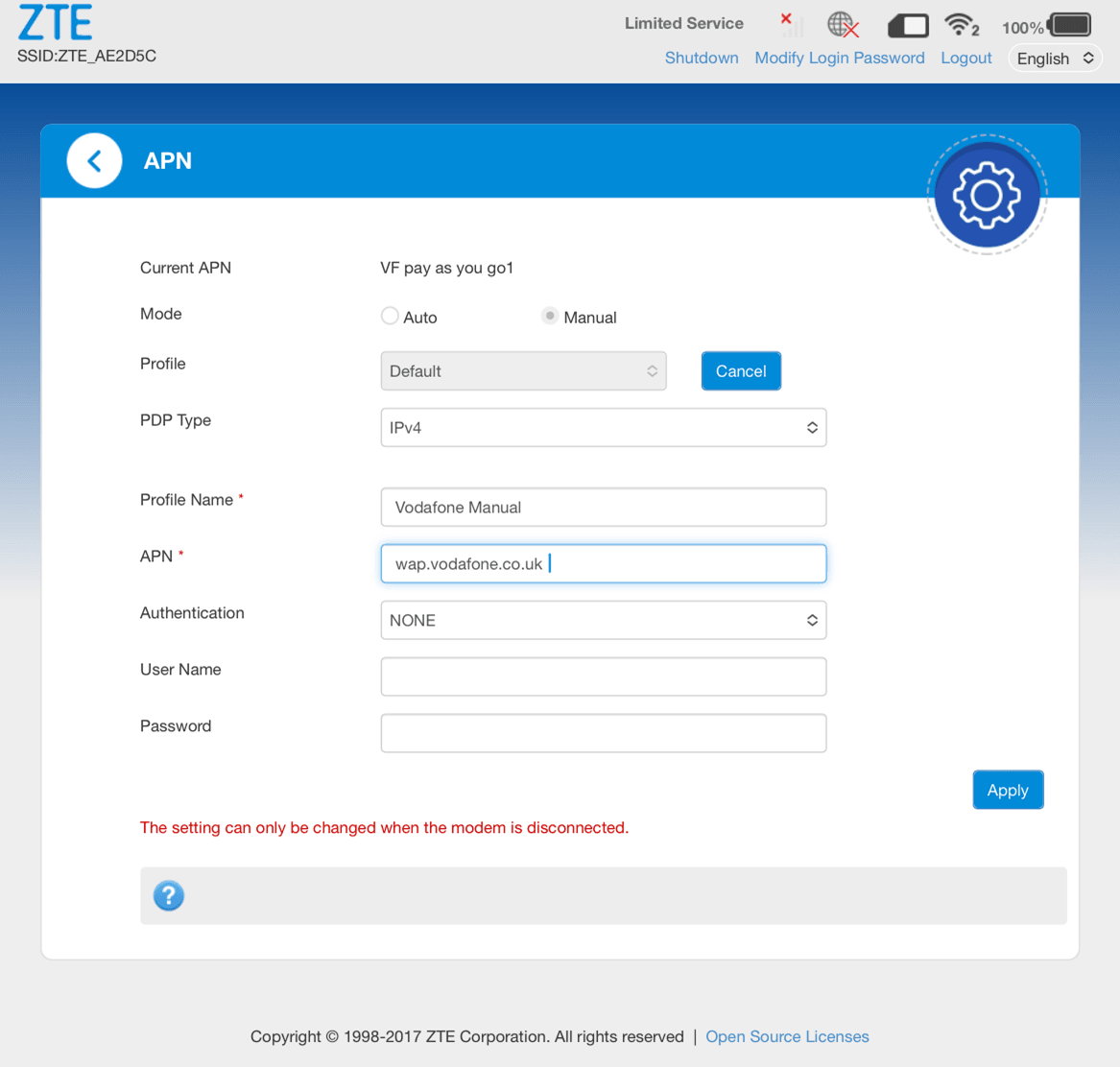Select the Auto mode radio button
The height and width of the screenshot is (1067, 1120).
[390, 316]
